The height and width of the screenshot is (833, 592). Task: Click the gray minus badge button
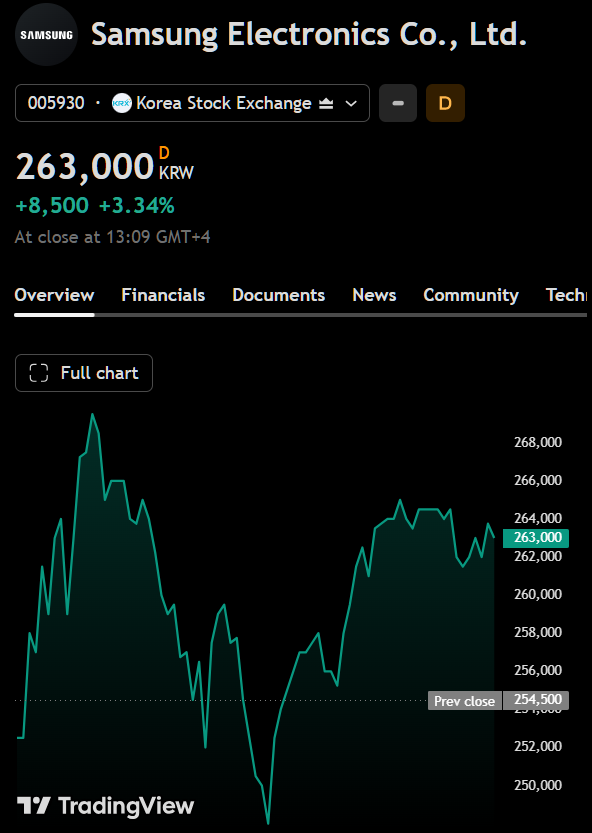tap(398, 103)
